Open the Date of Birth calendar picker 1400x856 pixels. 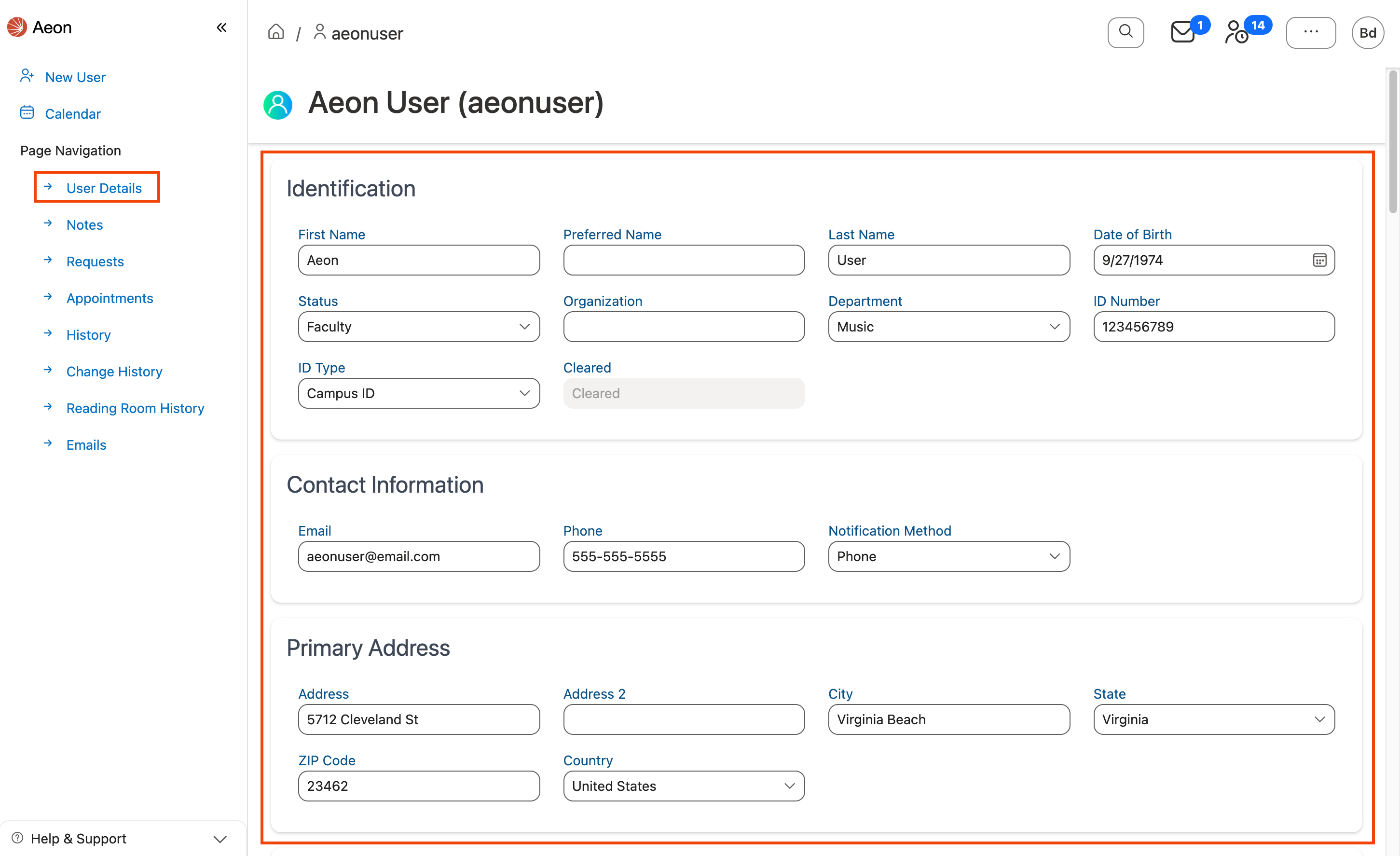tap(1319, 260)
